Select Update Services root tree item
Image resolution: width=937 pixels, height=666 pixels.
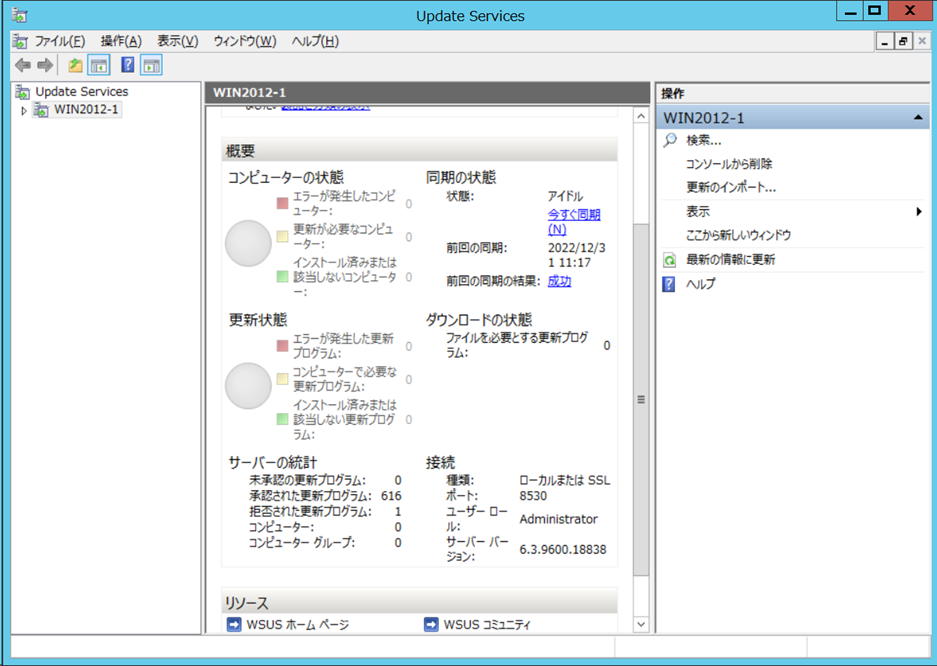(81, 91)
